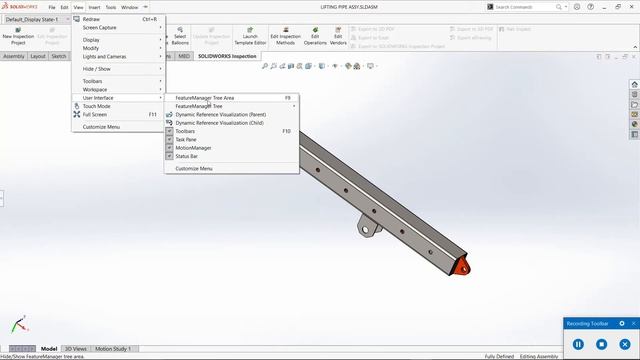Image resolution: width=640 pixels, height=360 pixels.
Task: Click New Inspection Project icon
Action: click(x=18, y=30)
